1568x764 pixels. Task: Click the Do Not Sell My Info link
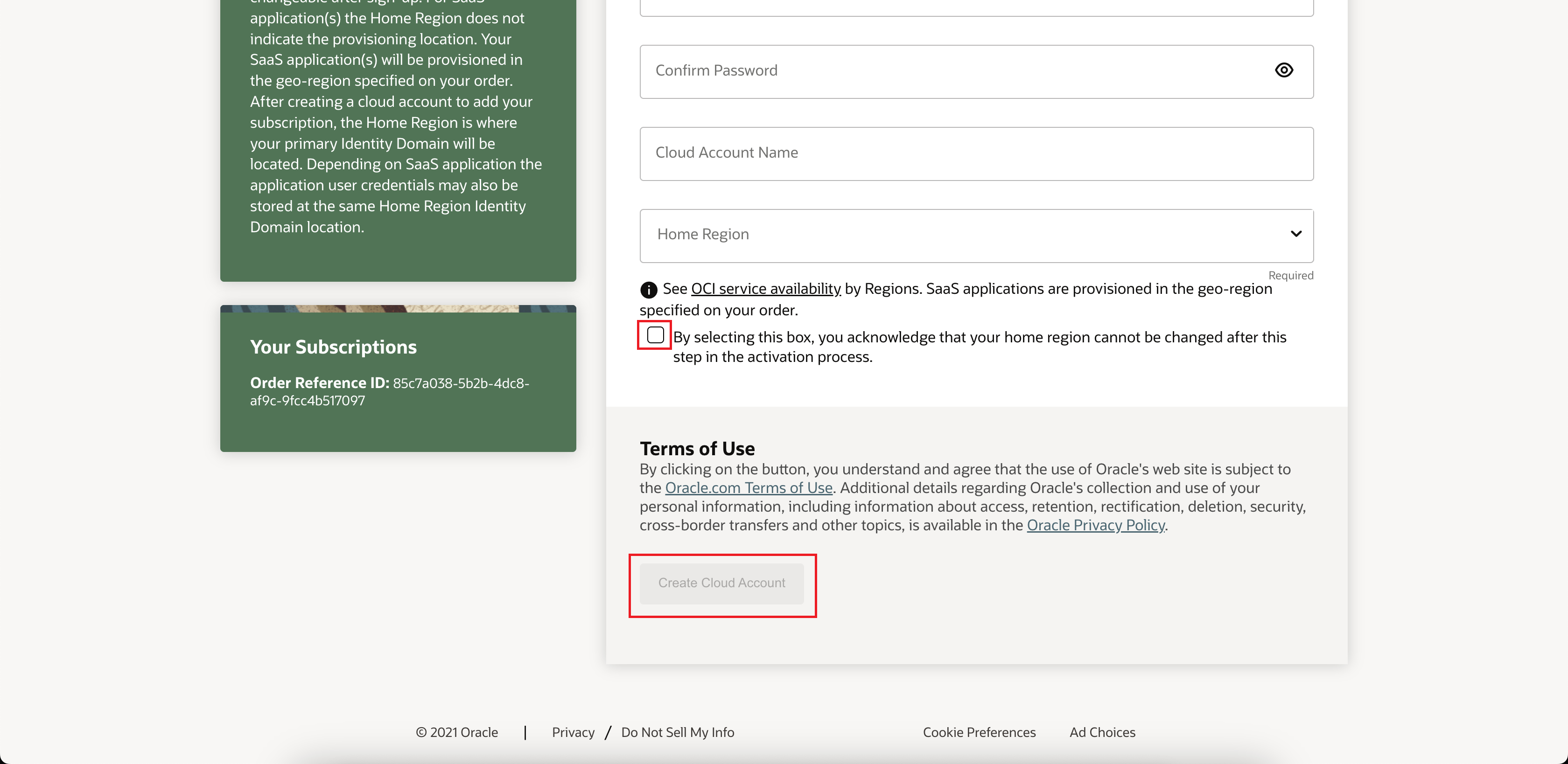678,732
